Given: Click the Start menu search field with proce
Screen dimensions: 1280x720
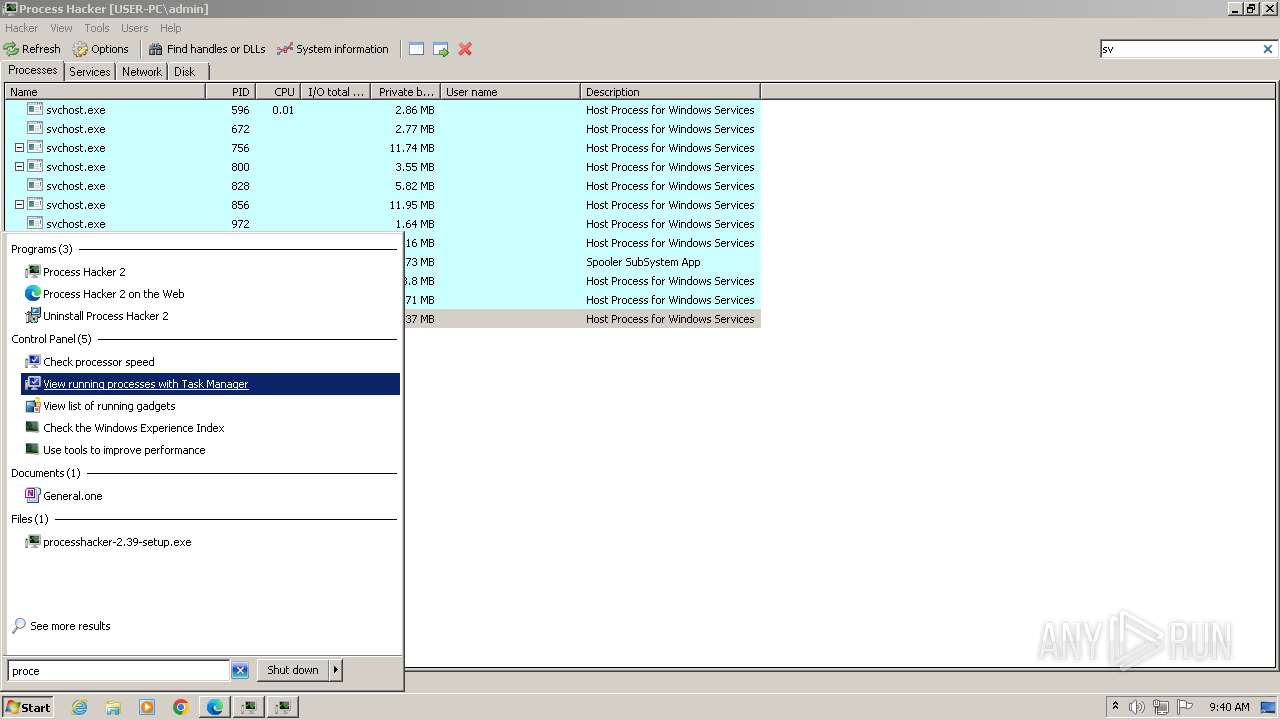Looking at the screenshot, I should click(x=119, y=671).
